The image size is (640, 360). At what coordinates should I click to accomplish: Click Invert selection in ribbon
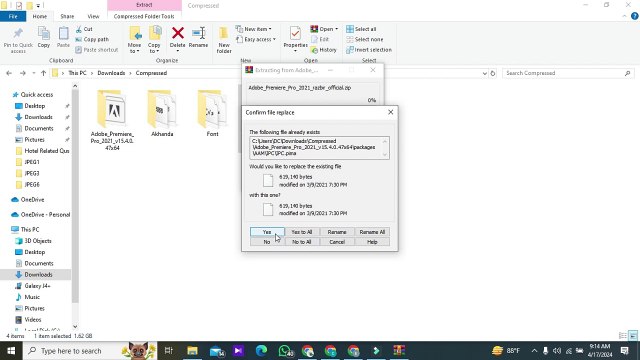369,50
